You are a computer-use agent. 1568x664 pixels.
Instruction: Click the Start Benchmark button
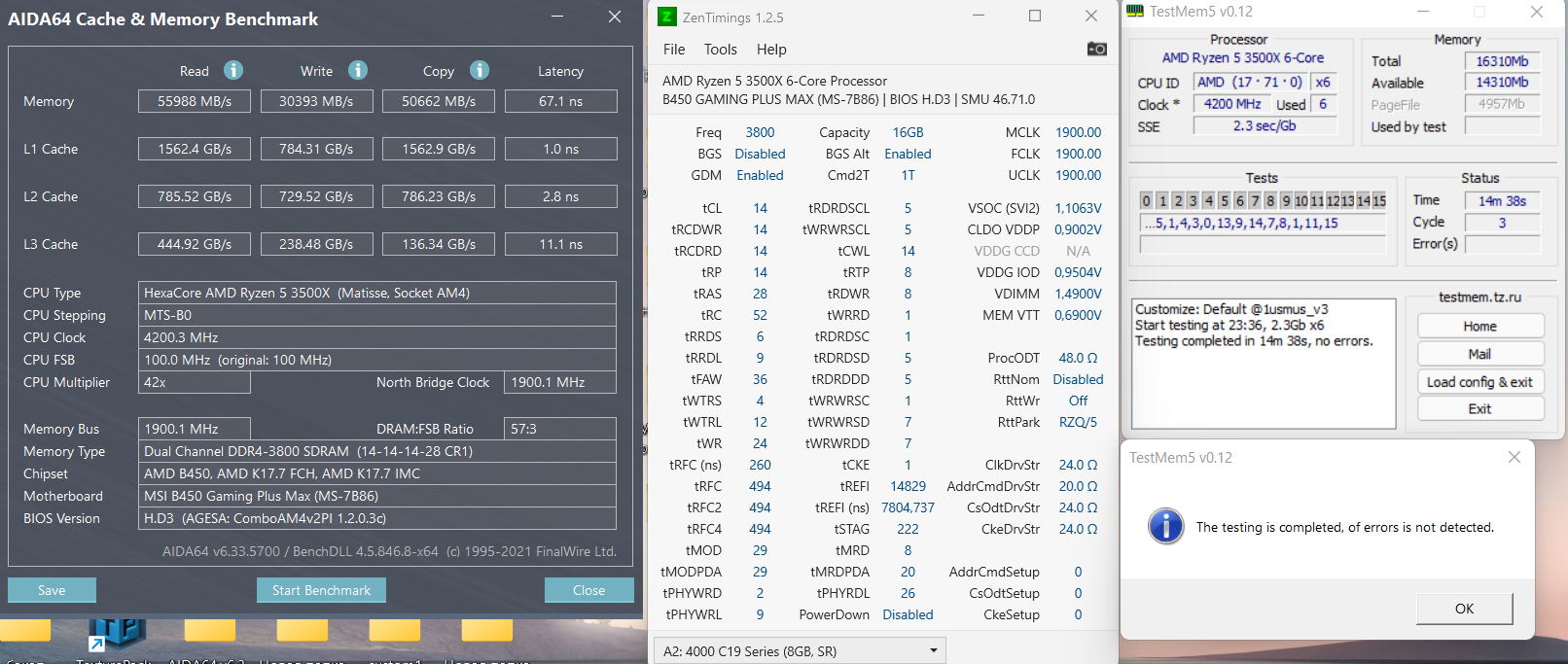(x=321, y=590)
